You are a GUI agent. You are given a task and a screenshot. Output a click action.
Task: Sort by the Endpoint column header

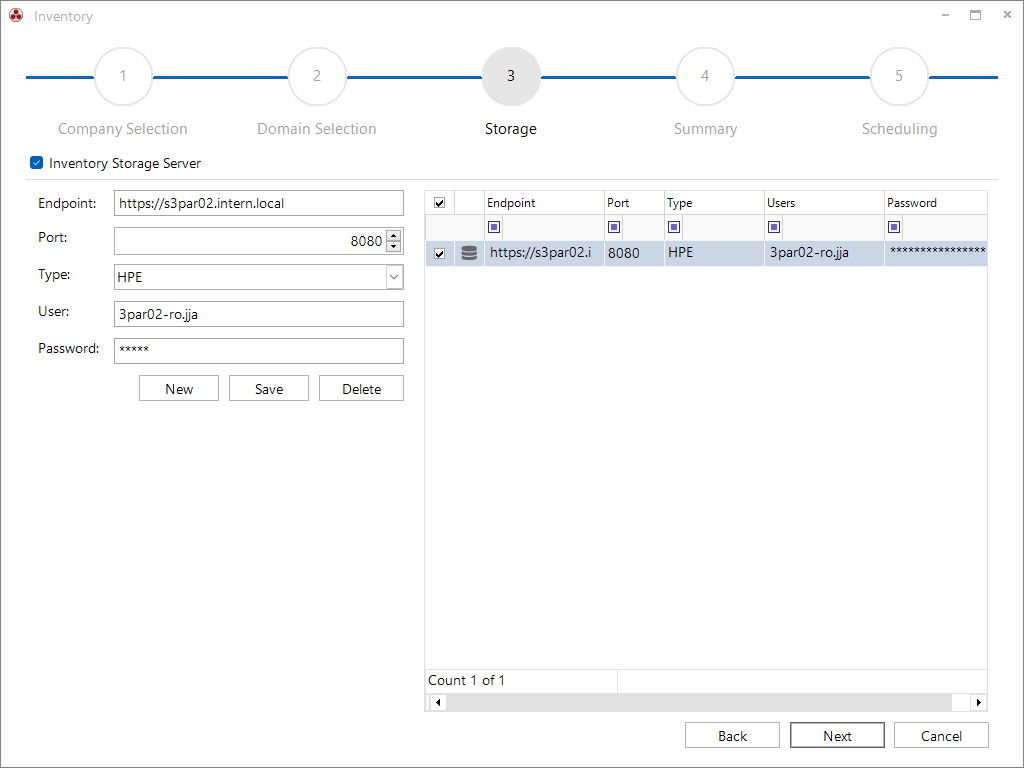pyautogui.click(x=544, y=203)
